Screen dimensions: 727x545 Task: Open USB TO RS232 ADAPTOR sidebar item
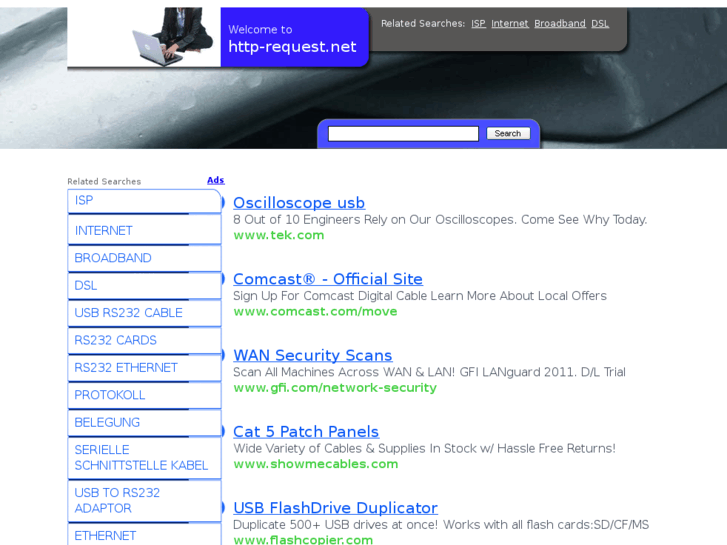(144, 500)
